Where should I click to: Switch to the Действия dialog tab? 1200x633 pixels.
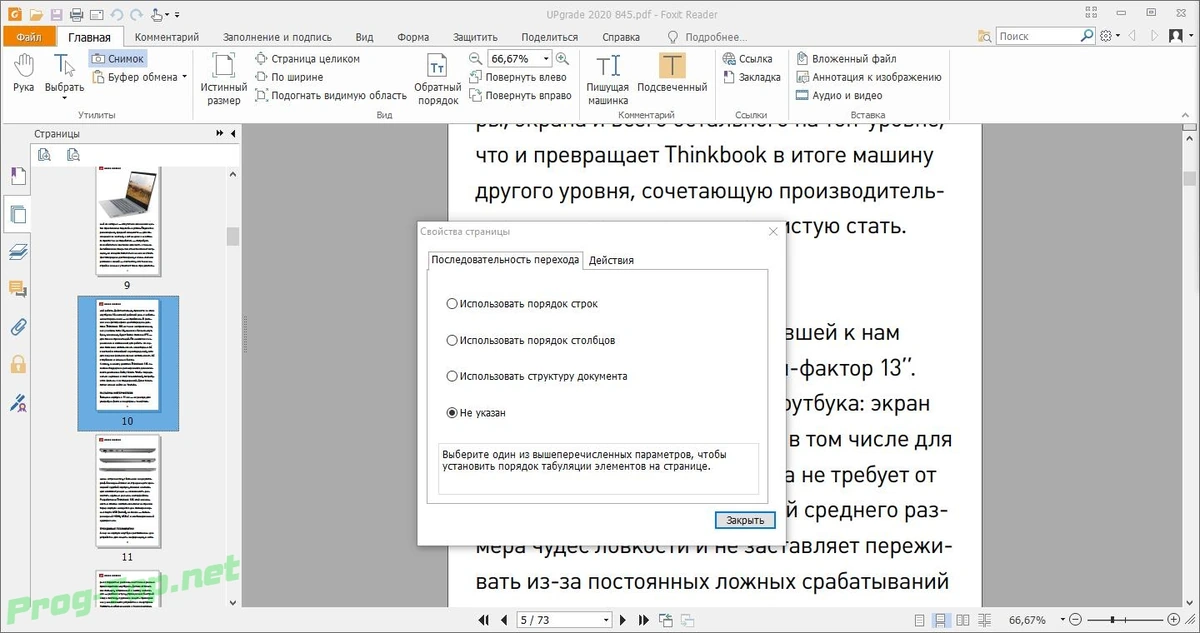pyautogui.click(x=611, y=260)
